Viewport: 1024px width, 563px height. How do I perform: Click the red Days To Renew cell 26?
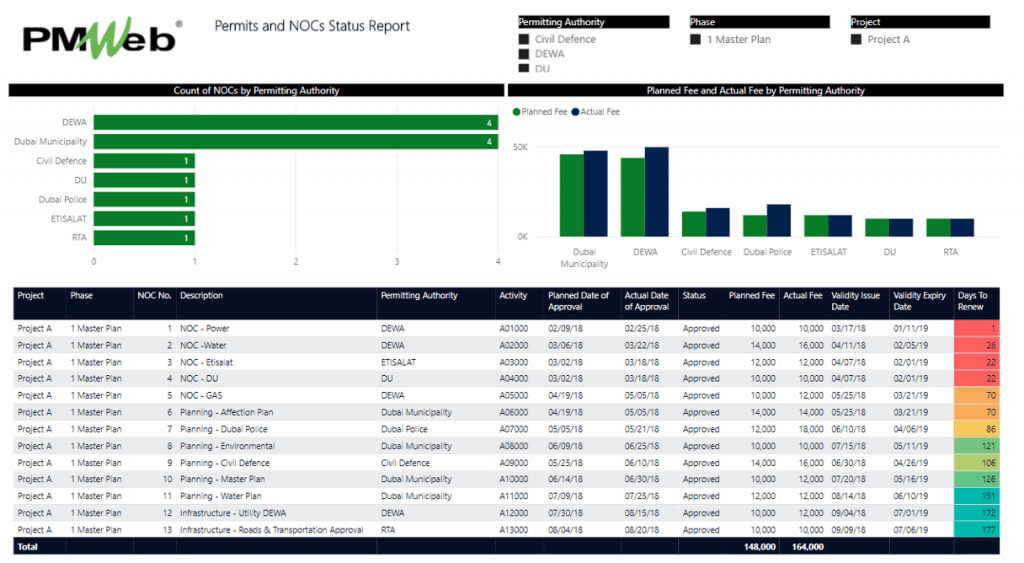click(x=976, y=346)
